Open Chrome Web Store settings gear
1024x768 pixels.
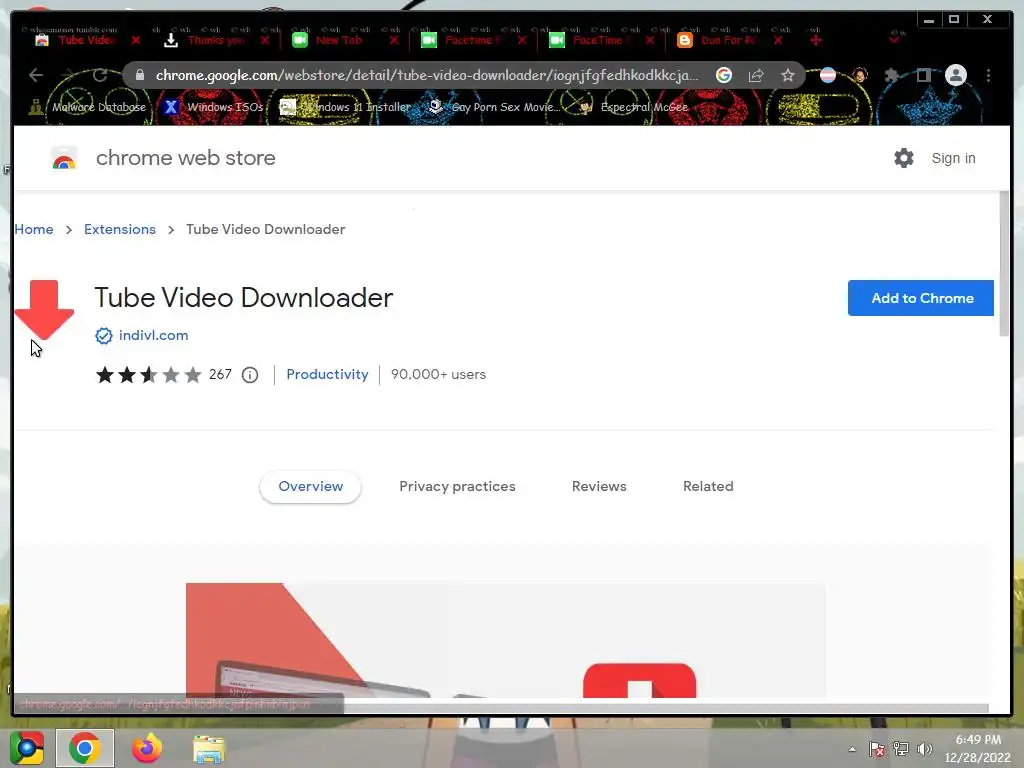[904, 158]
